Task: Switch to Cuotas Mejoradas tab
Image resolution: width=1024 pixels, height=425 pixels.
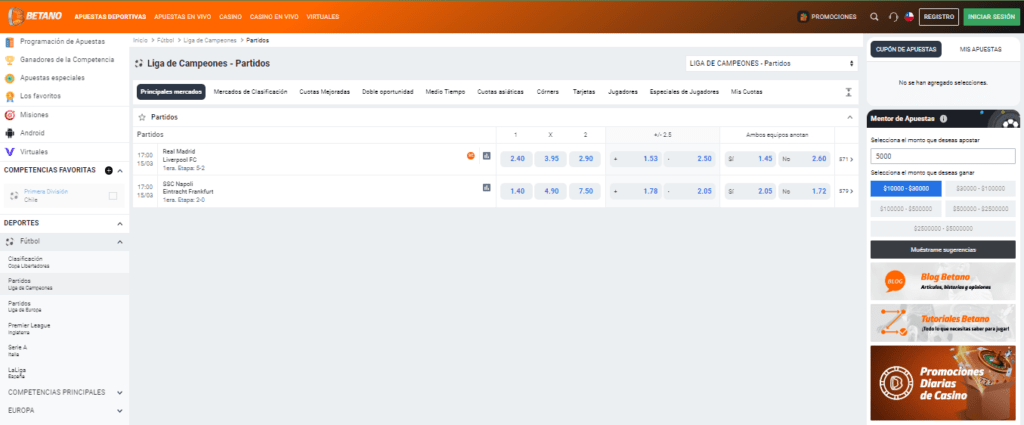Action: 325,92
